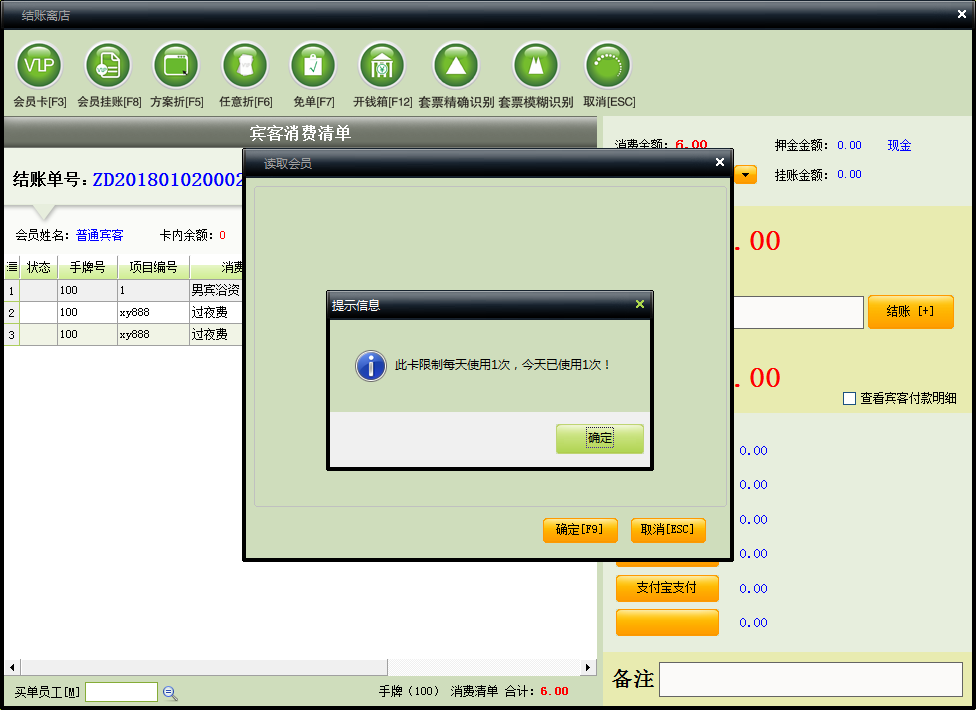This screenshot has width=976, height=710.
Task: Click right arrow of horizontal scrollbar
Action: tap(588, 667)
